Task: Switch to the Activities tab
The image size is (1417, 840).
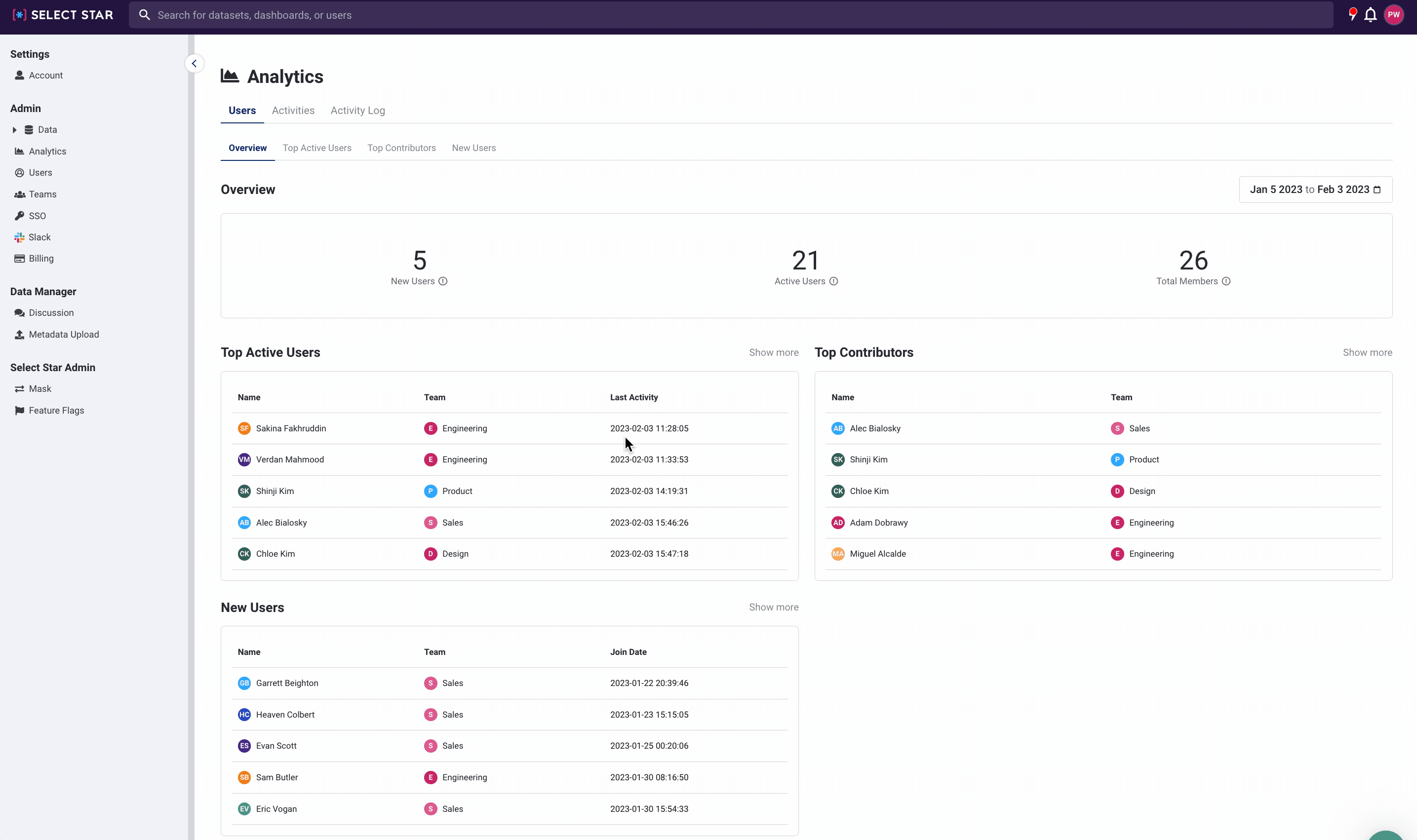Action: [x=293, y=111]
